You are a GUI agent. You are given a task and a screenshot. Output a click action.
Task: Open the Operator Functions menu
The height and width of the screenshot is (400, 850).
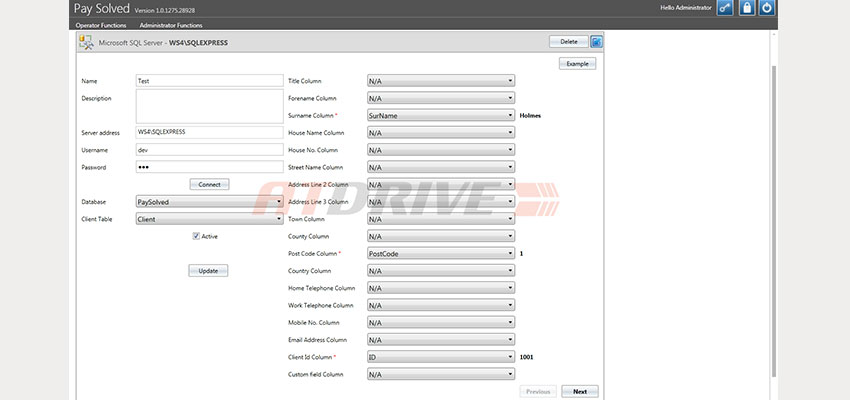coord(101,25)
